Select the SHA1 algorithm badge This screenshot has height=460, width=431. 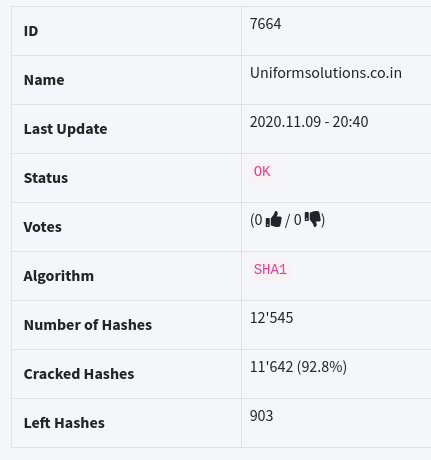(270, 269)
